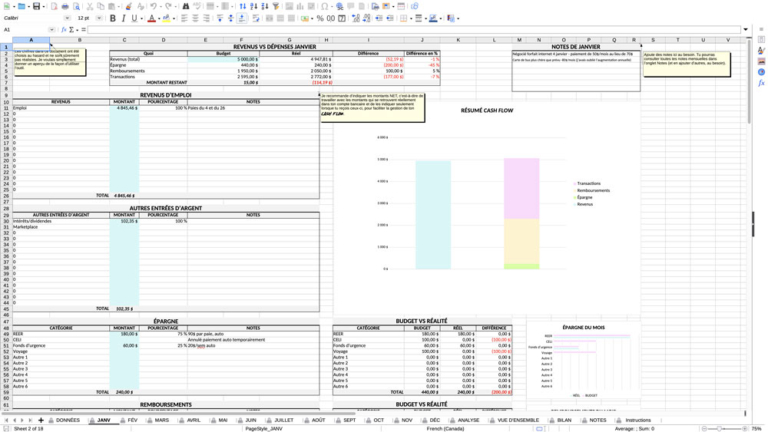Open Print Preview from toolbar
Screen dimensions: 768x432
(x=76, y=6)
